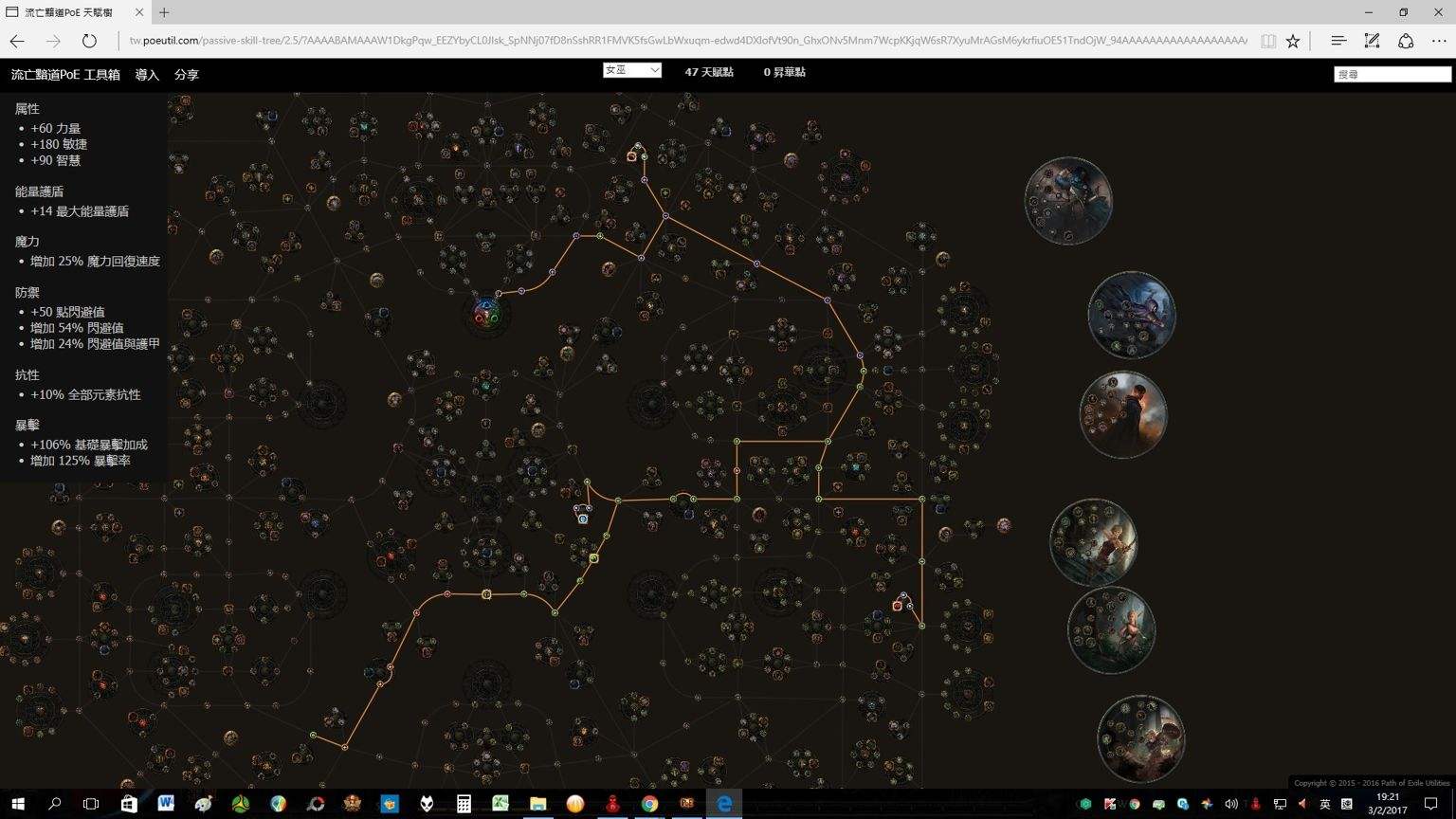Select the orange keystone node at tree top
The height and width of the screenshot is (819, 1456).
[632, 155]
